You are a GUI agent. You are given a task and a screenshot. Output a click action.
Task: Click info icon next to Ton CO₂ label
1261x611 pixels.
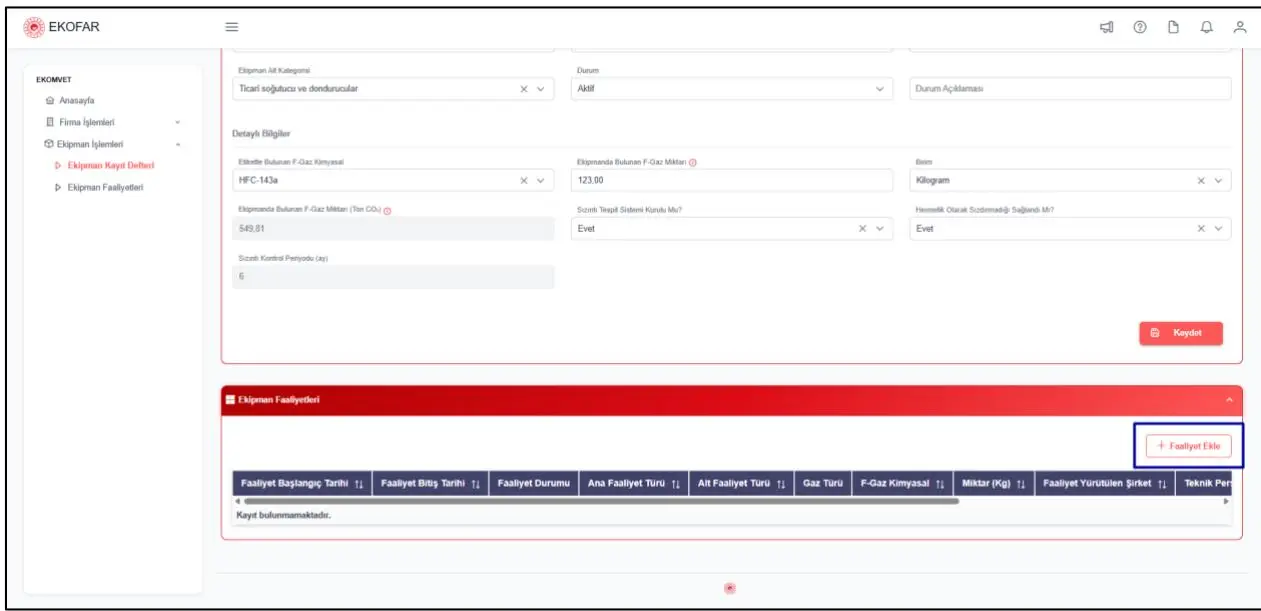coord(387,210)
